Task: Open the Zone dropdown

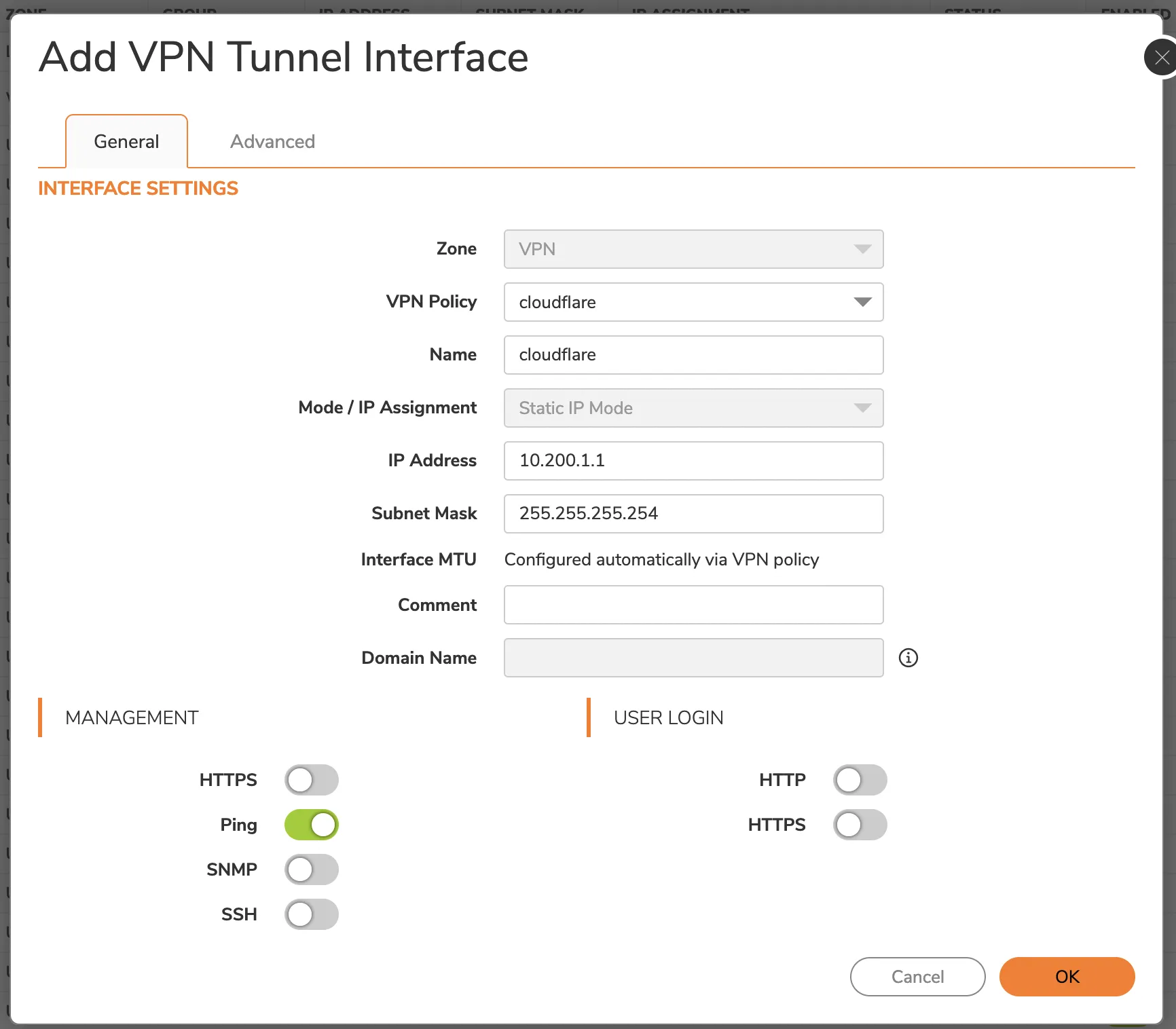Action: click(693, 249)
